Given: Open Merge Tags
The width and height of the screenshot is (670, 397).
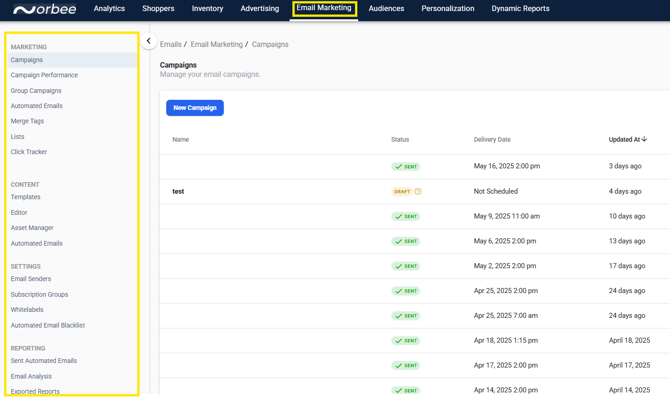Looking at the screenshot, I should click(x=27, y=121).
